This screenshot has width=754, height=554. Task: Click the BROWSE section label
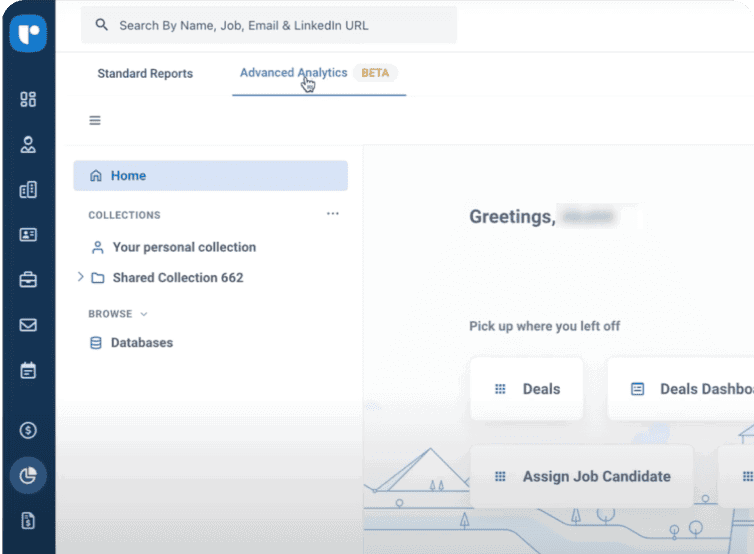coord(110,314)
